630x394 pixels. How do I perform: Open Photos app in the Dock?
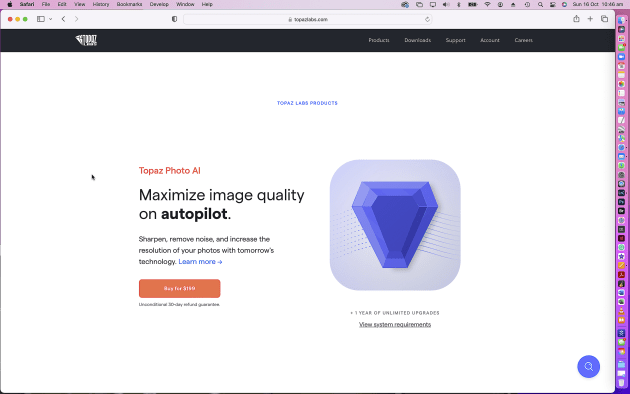pyautogui.click(x=622, y=84)
